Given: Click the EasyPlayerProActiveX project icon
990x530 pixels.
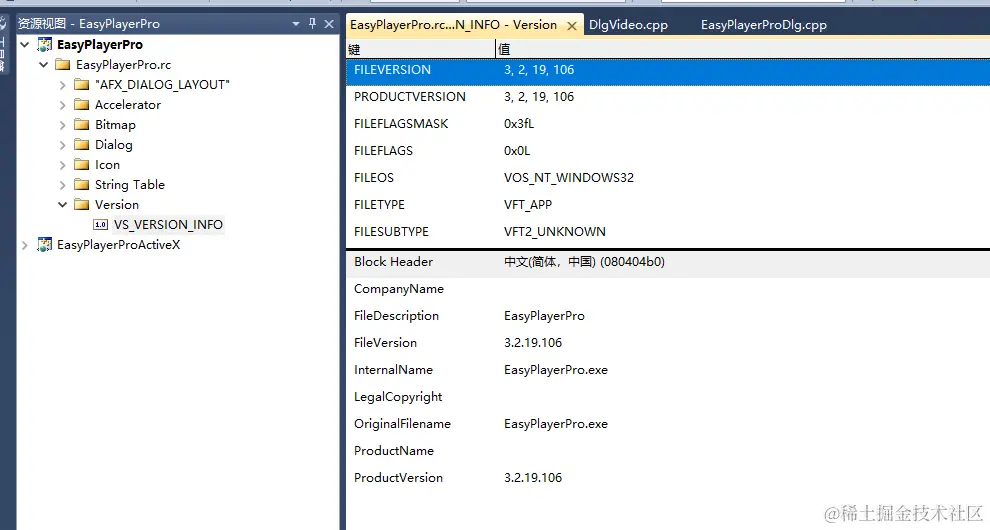Looking at the screenshot, I should tap(44, 244).
